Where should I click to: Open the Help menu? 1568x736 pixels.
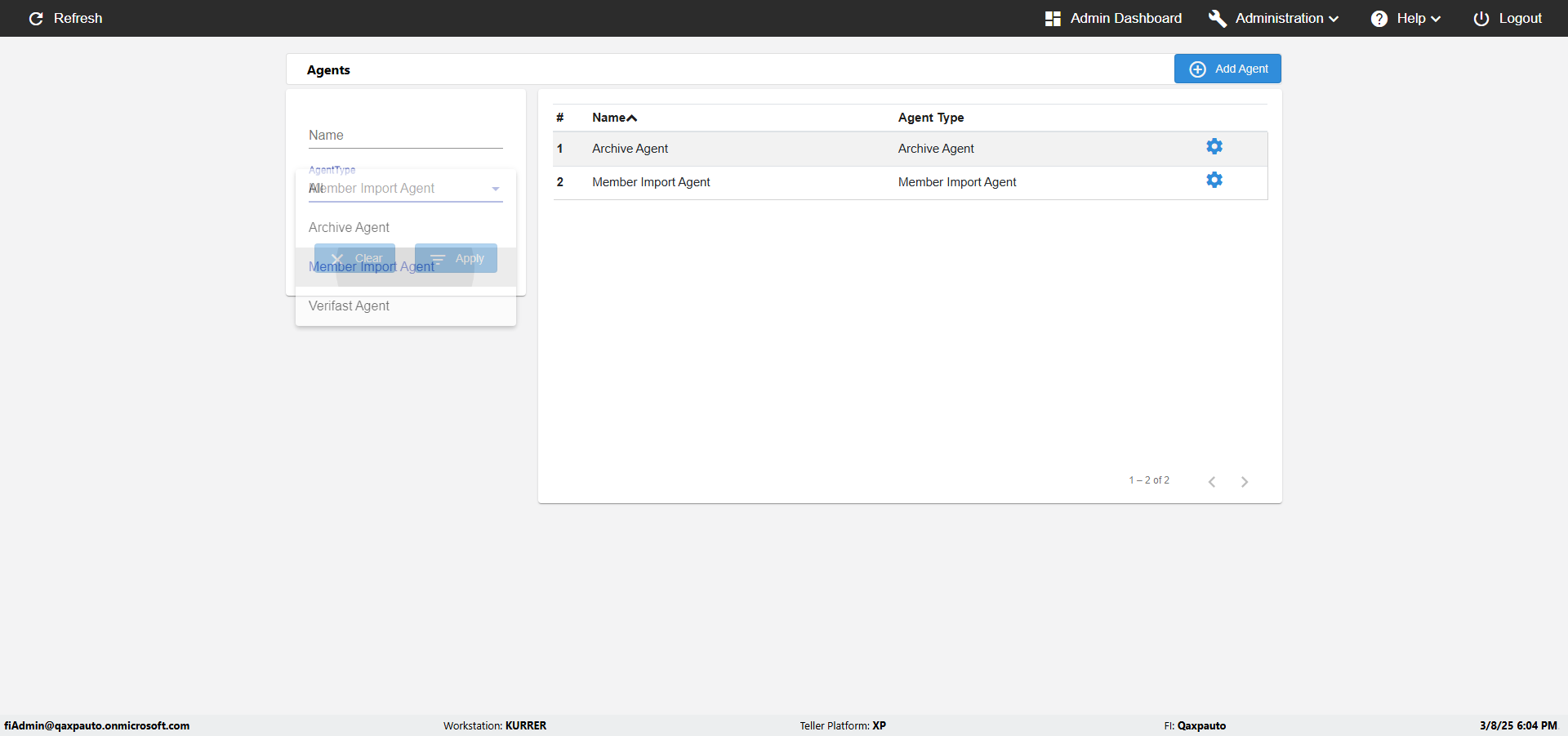(x=1405, y=18)
